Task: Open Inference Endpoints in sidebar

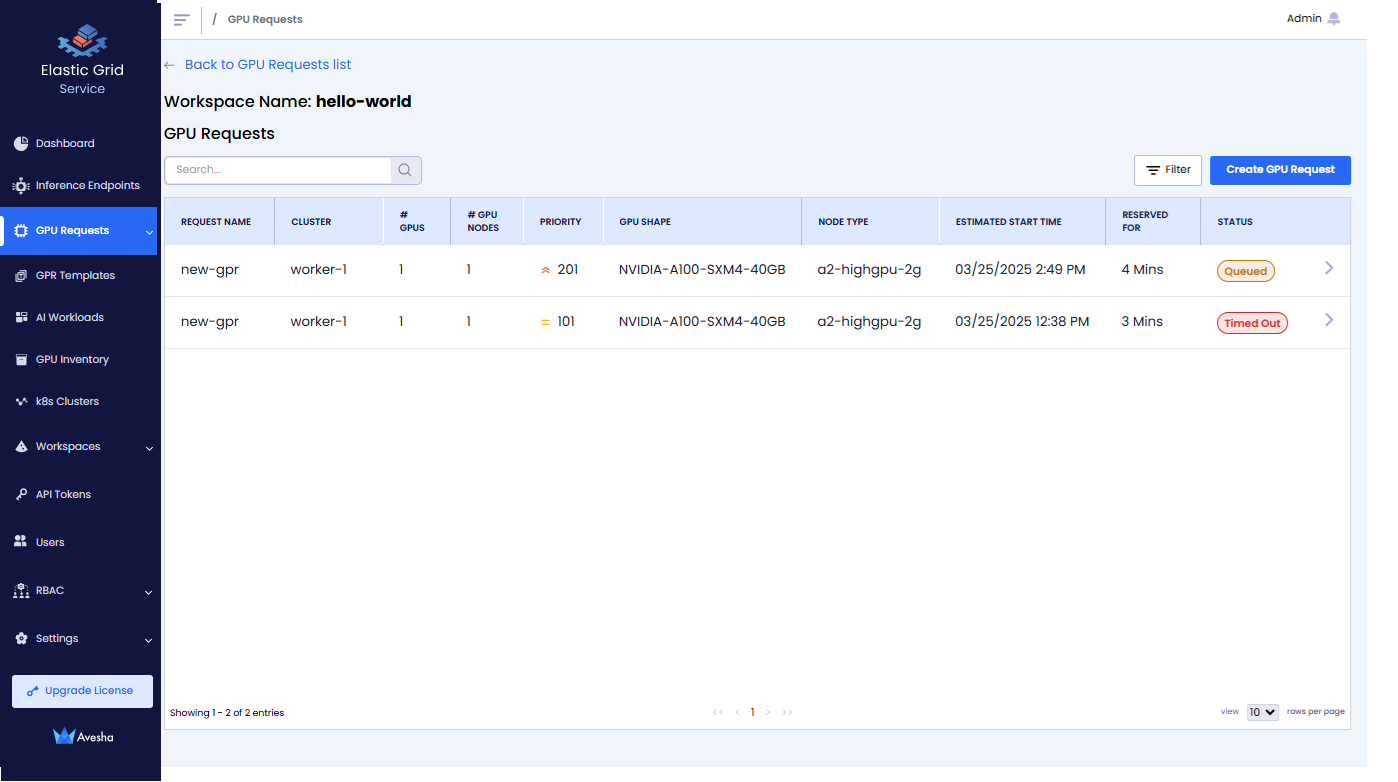Action: point(87,186)
